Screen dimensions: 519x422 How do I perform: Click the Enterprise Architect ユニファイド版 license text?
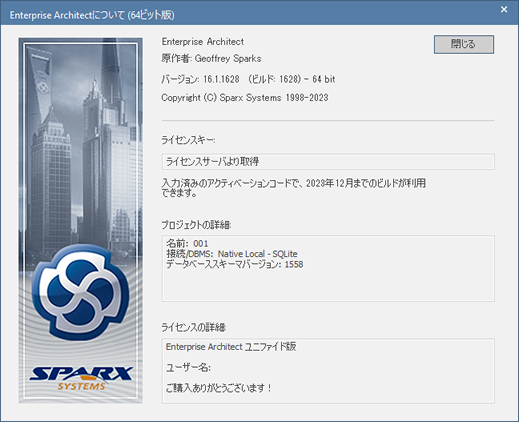pyautogui.click(x=231, y=347)
